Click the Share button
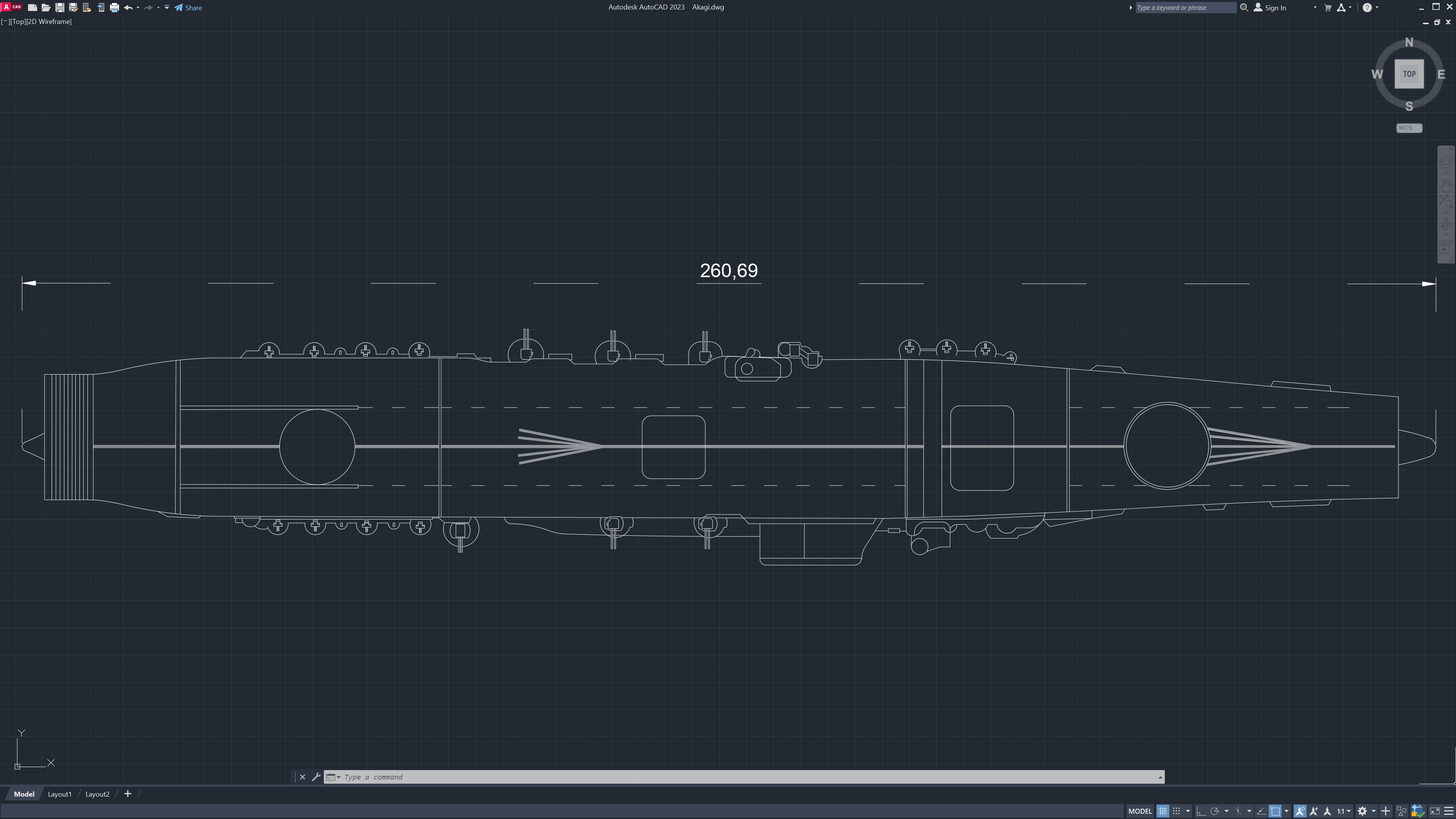Screen dimensions: 1456x819 (188, 8)
